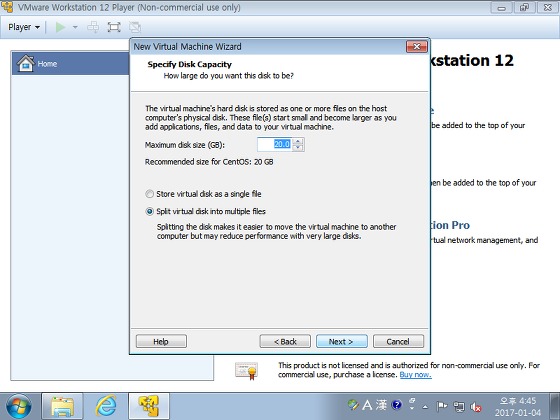Click the Help button in wizard
The image size is (560, 420).
pyautogui.click(x=161, y=341)
